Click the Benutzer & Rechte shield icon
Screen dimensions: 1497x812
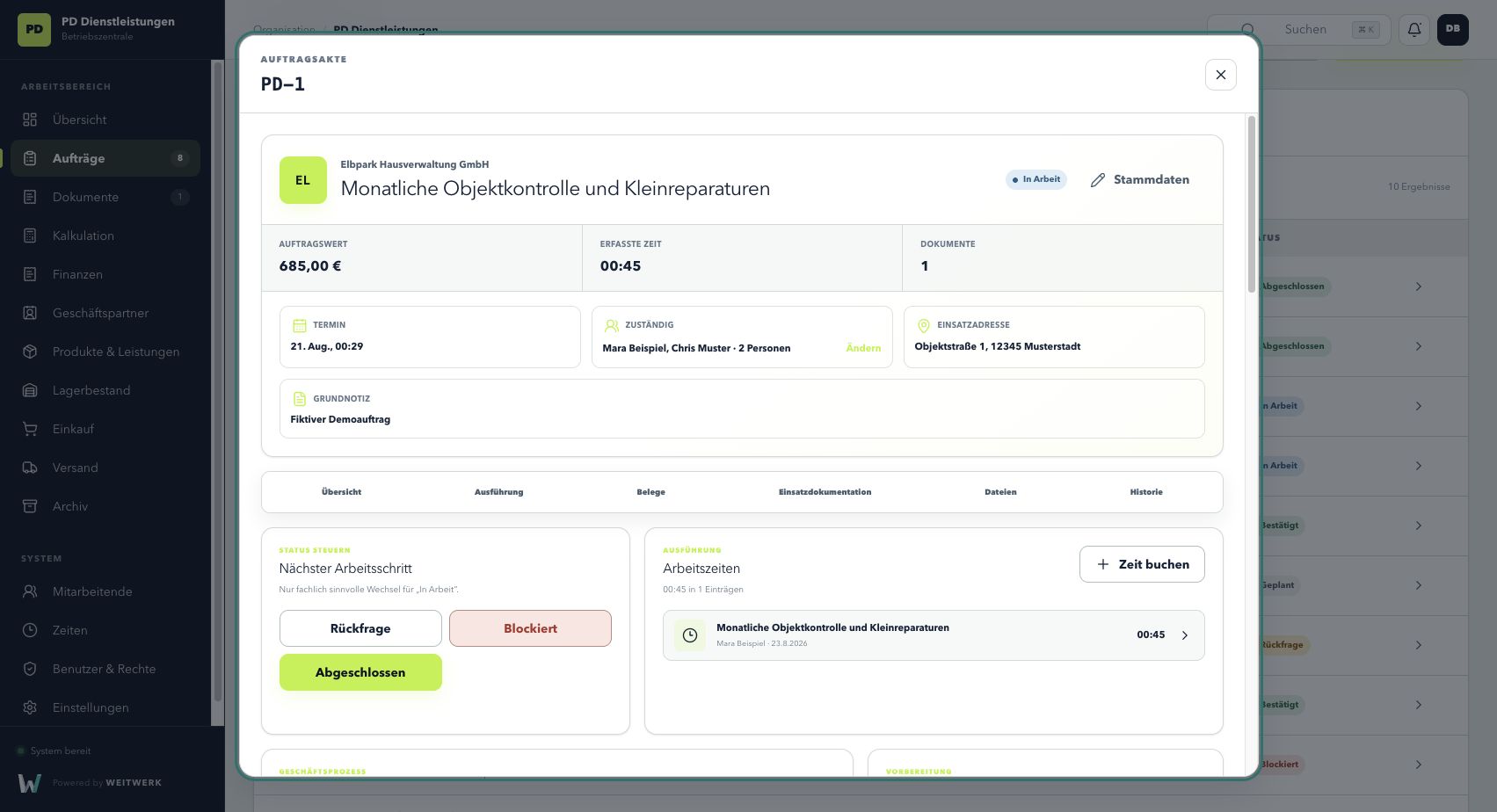[30, 669]
